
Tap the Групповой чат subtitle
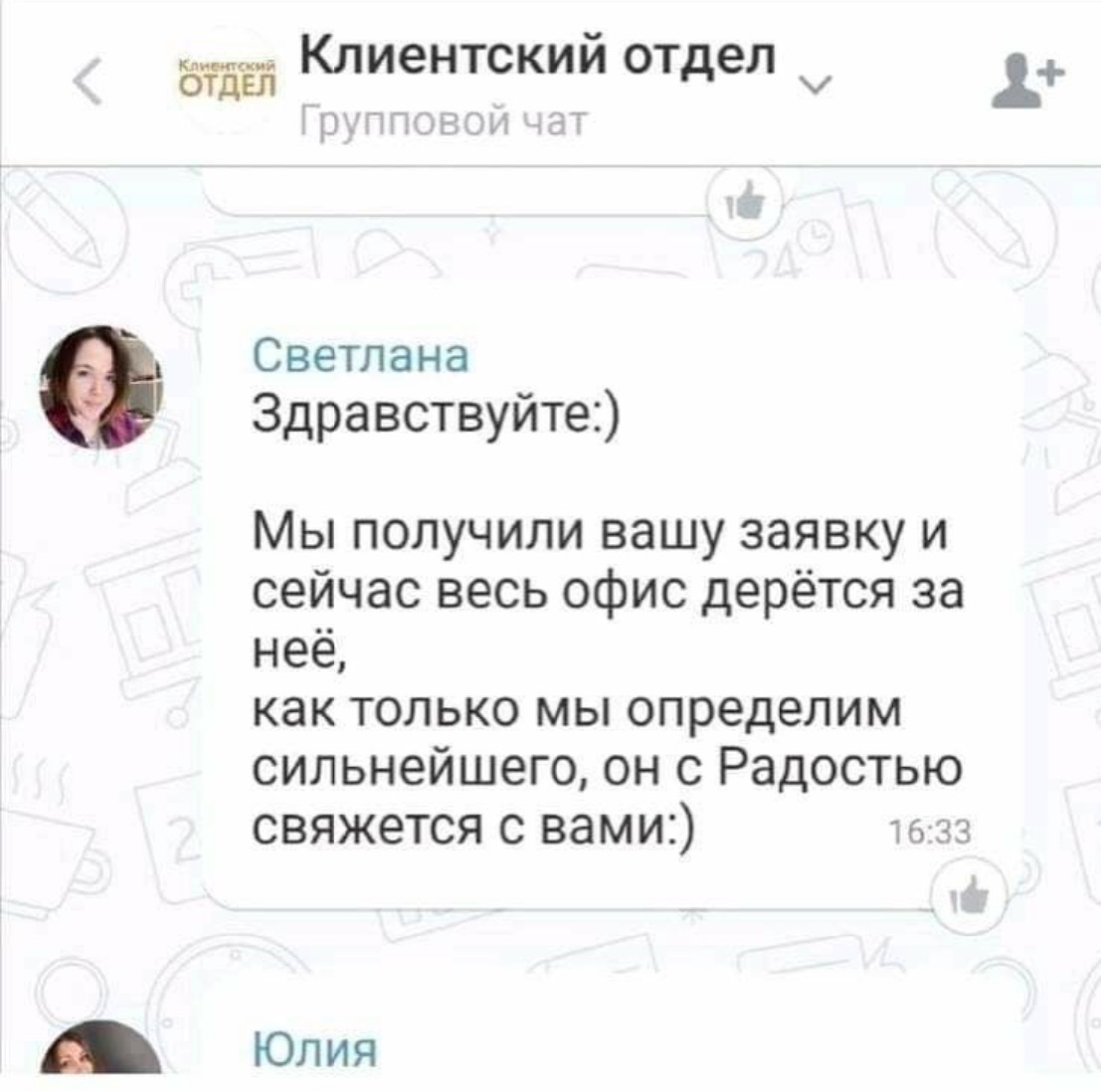pyautogui.click(x=443, y=123)
